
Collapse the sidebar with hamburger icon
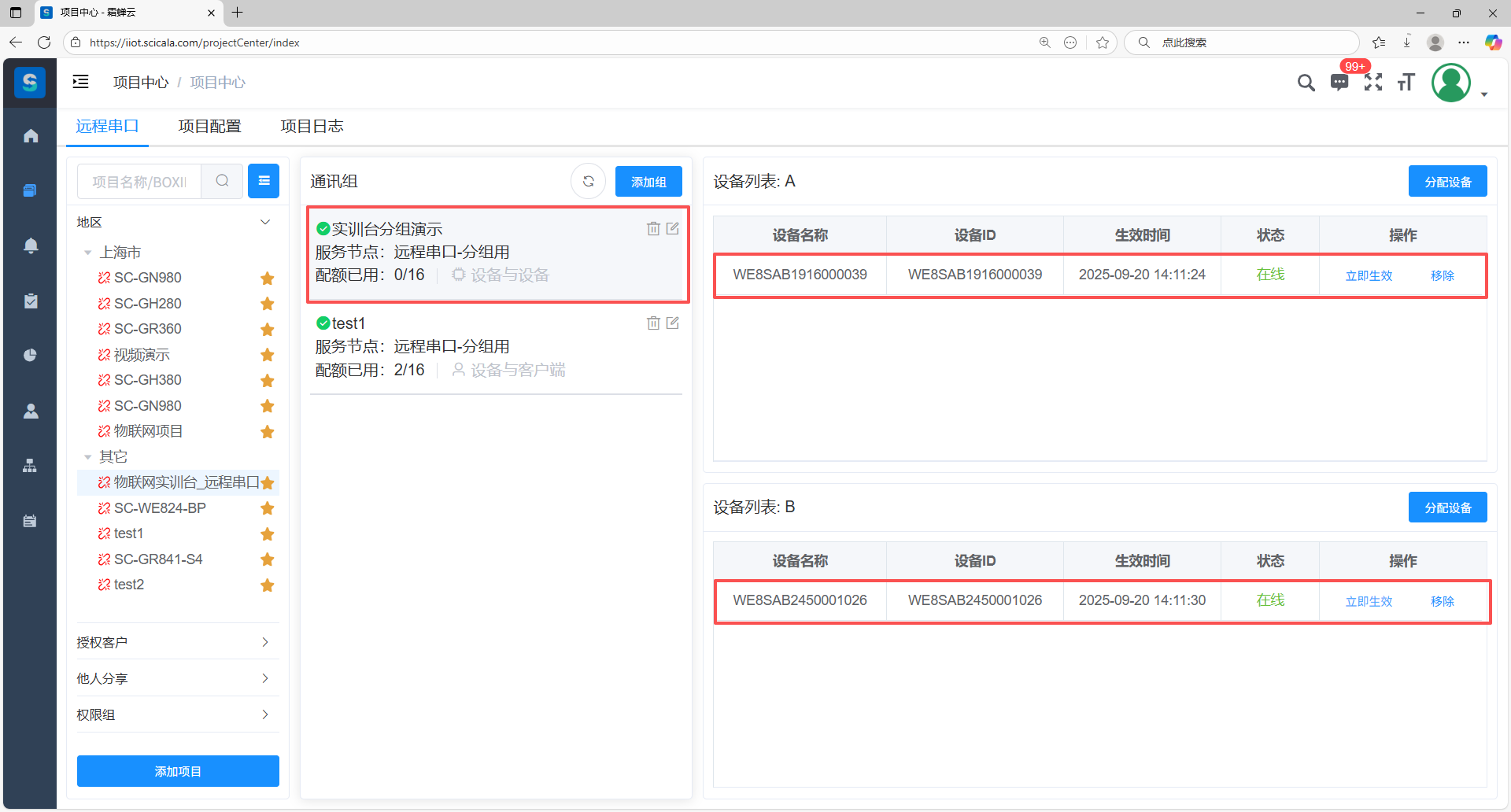(x=81, y=82)
